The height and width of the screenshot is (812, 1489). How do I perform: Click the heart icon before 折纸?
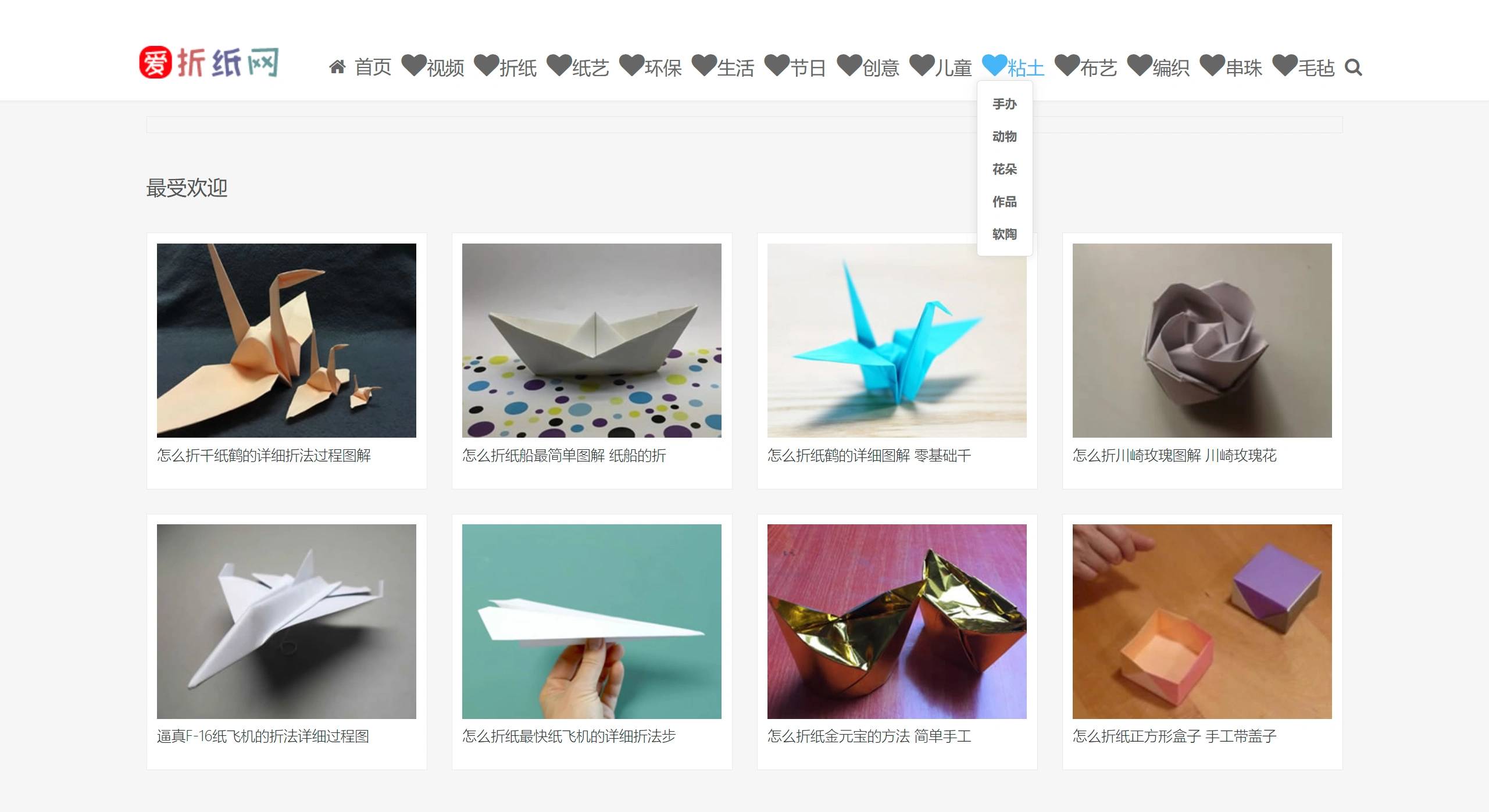tap(487, 65)
